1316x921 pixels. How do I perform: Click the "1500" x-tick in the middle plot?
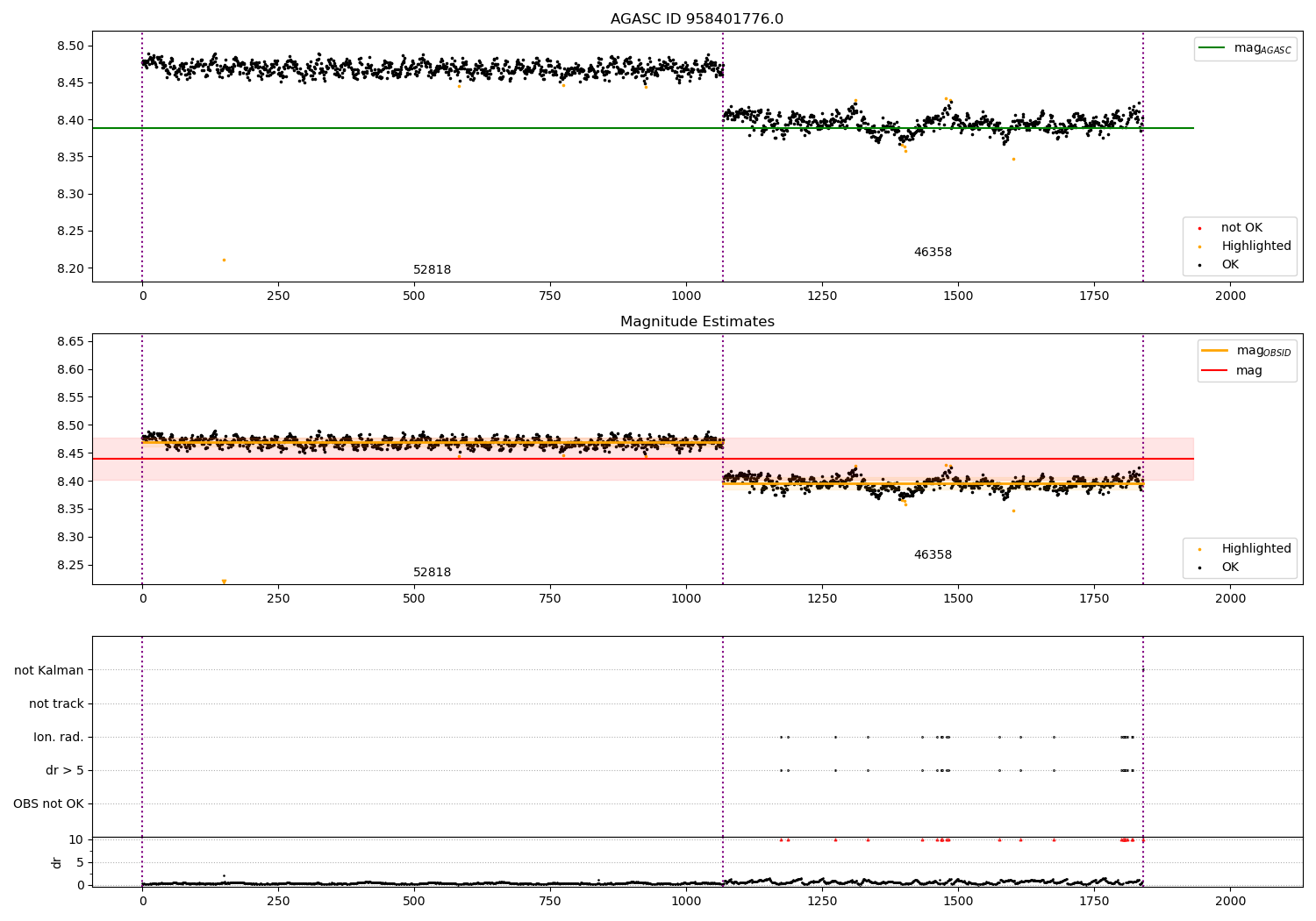coord(958,599)
